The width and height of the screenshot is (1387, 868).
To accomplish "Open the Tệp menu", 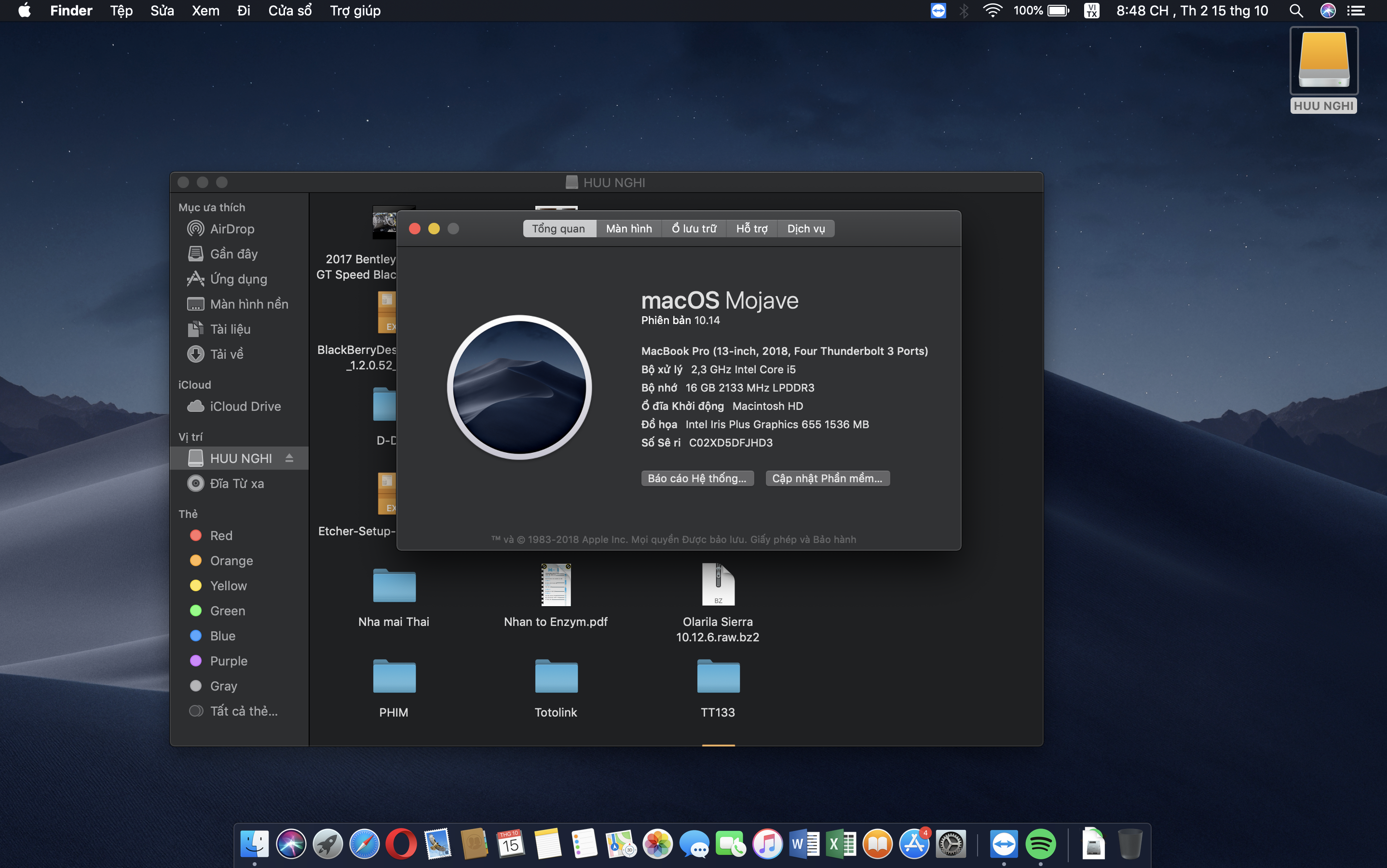I will tap(121, 11).
